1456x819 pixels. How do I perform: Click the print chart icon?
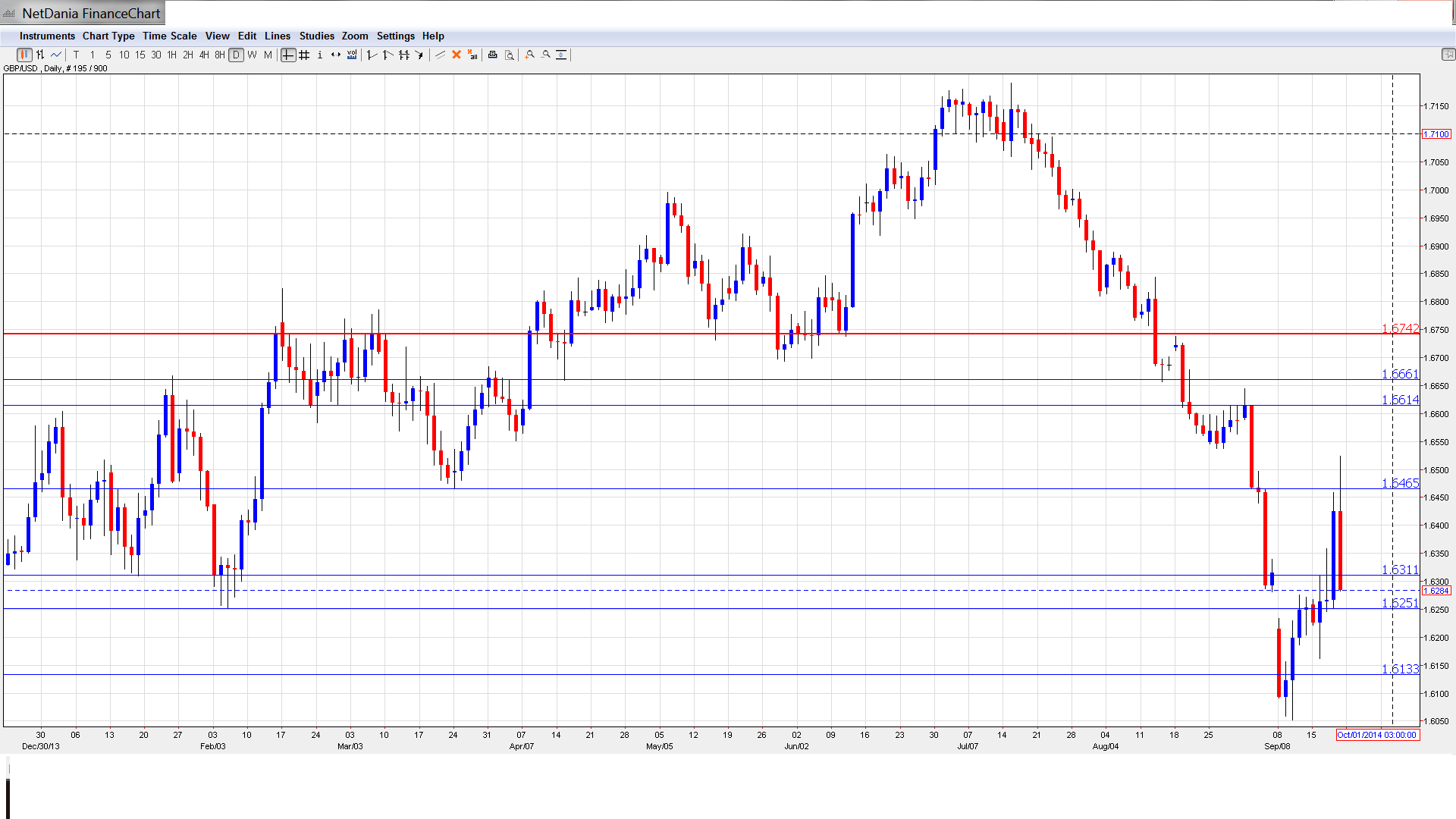493,55
